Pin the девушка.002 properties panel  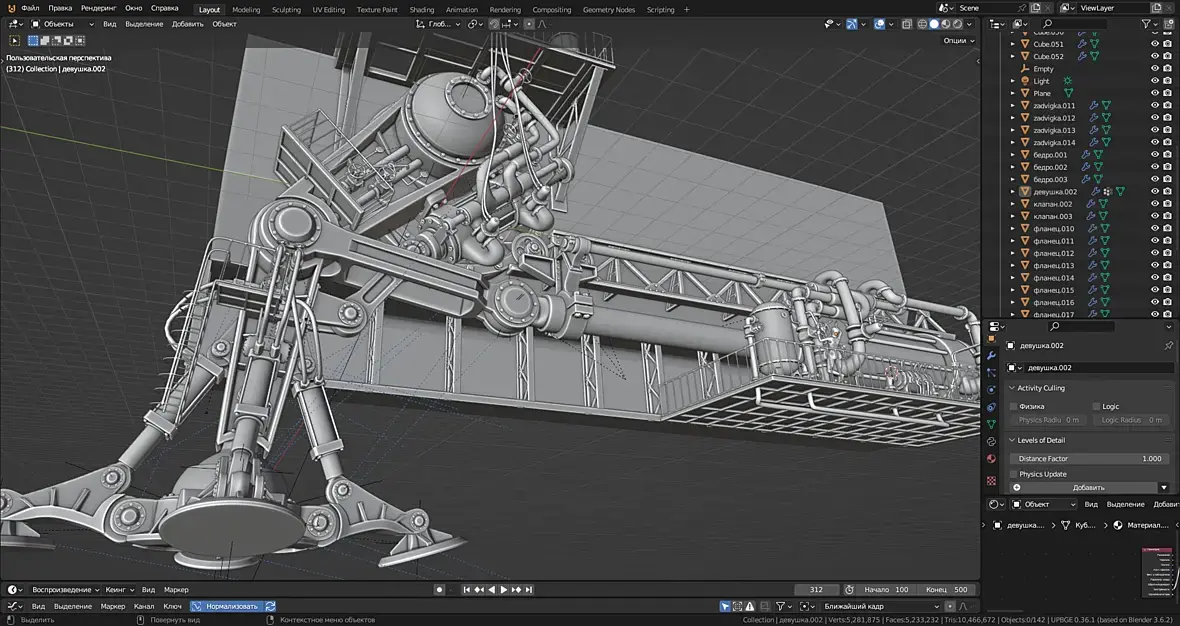pyautogui.click(x=1168, y=346)
